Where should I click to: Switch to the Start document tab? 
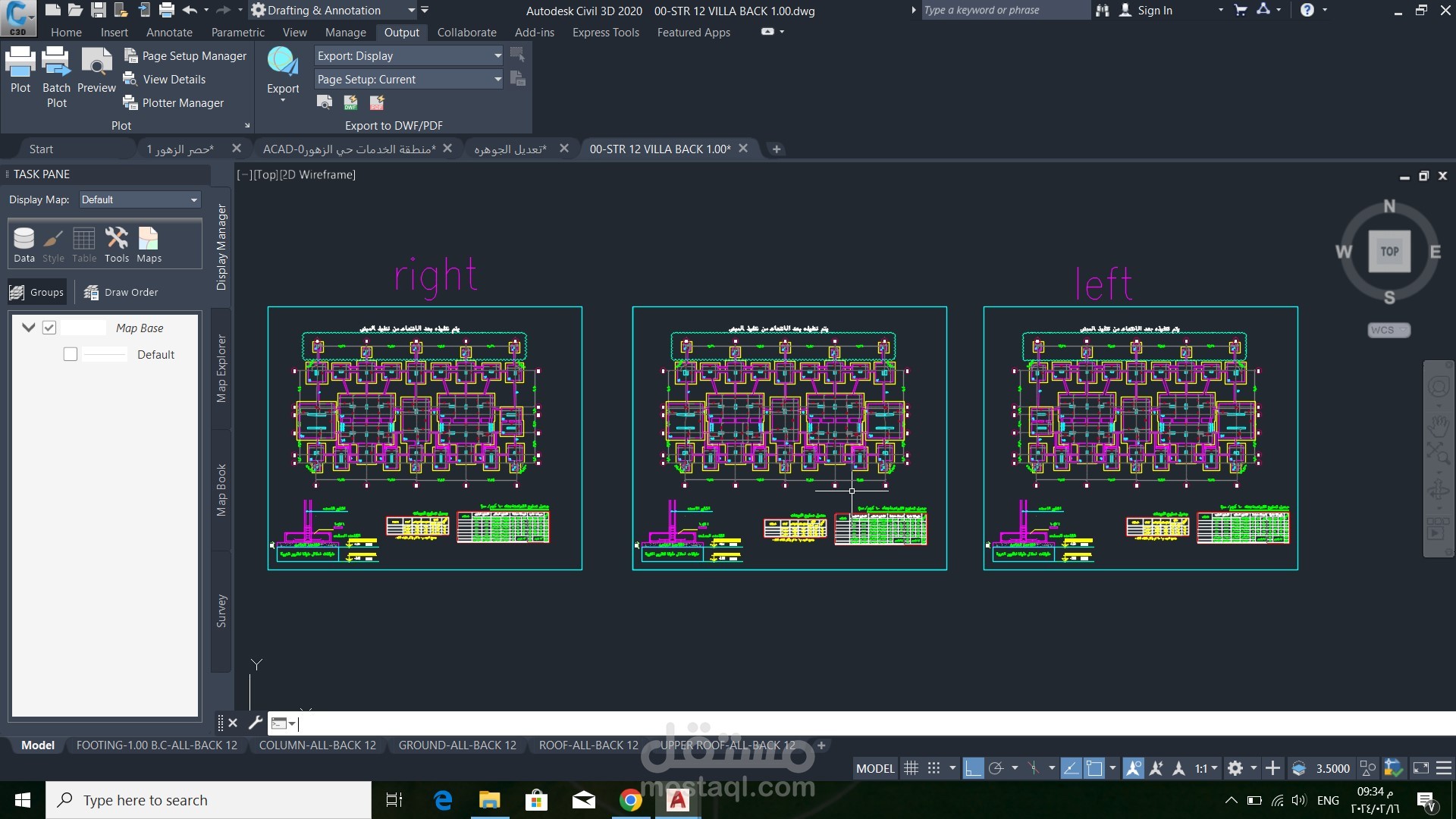click(41, 149)
